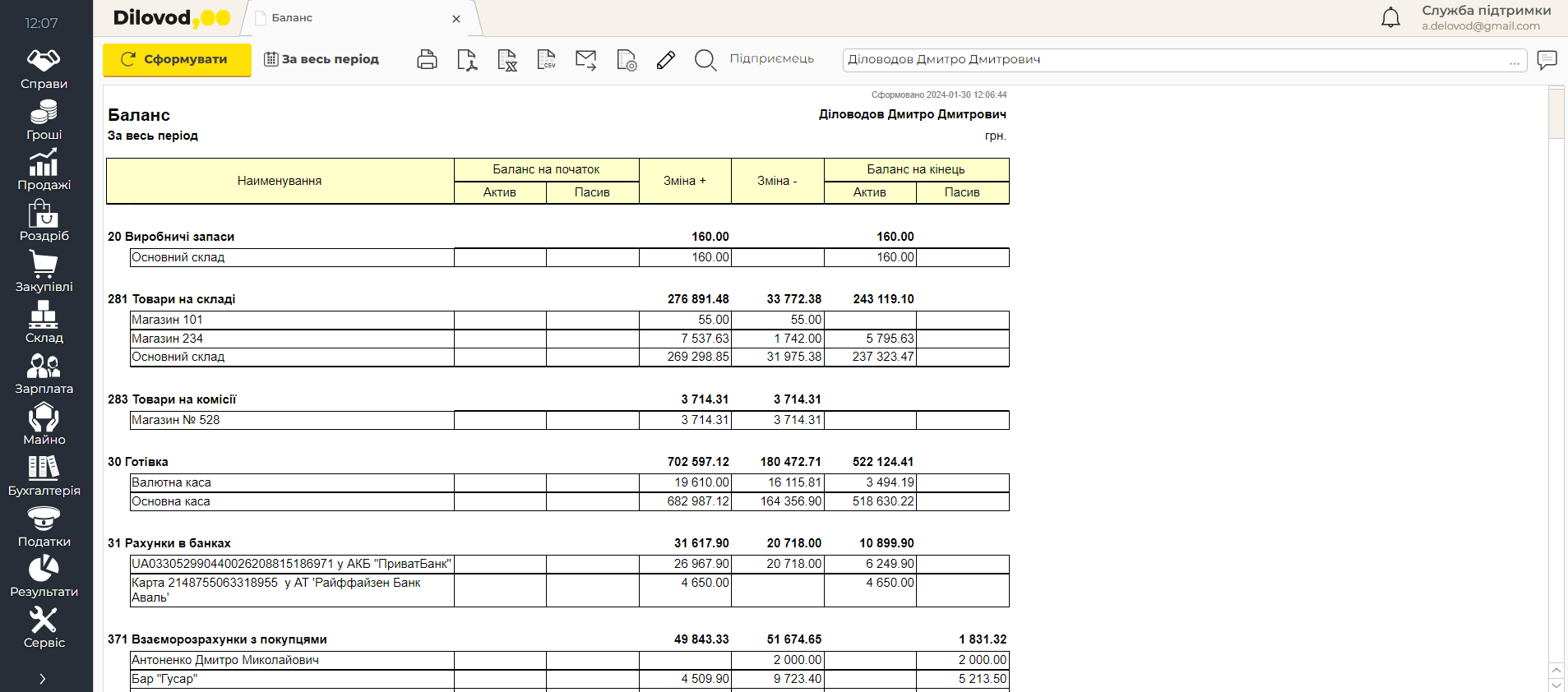Close the Баланс tab
This screenshot has height=692, width=1568.
pyautogui.click(x=456, y=19)
